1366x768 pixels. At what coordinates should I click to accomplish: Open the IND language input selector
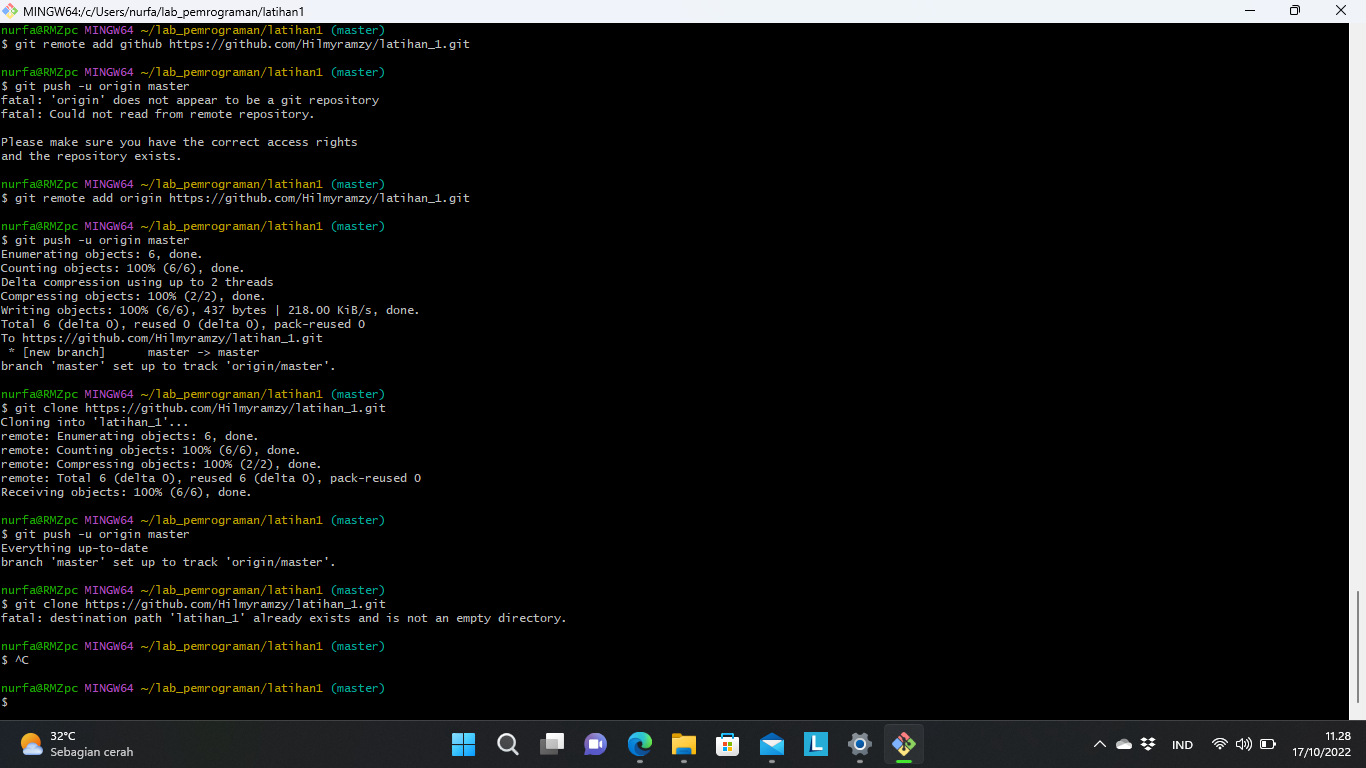coord(1182,744)
